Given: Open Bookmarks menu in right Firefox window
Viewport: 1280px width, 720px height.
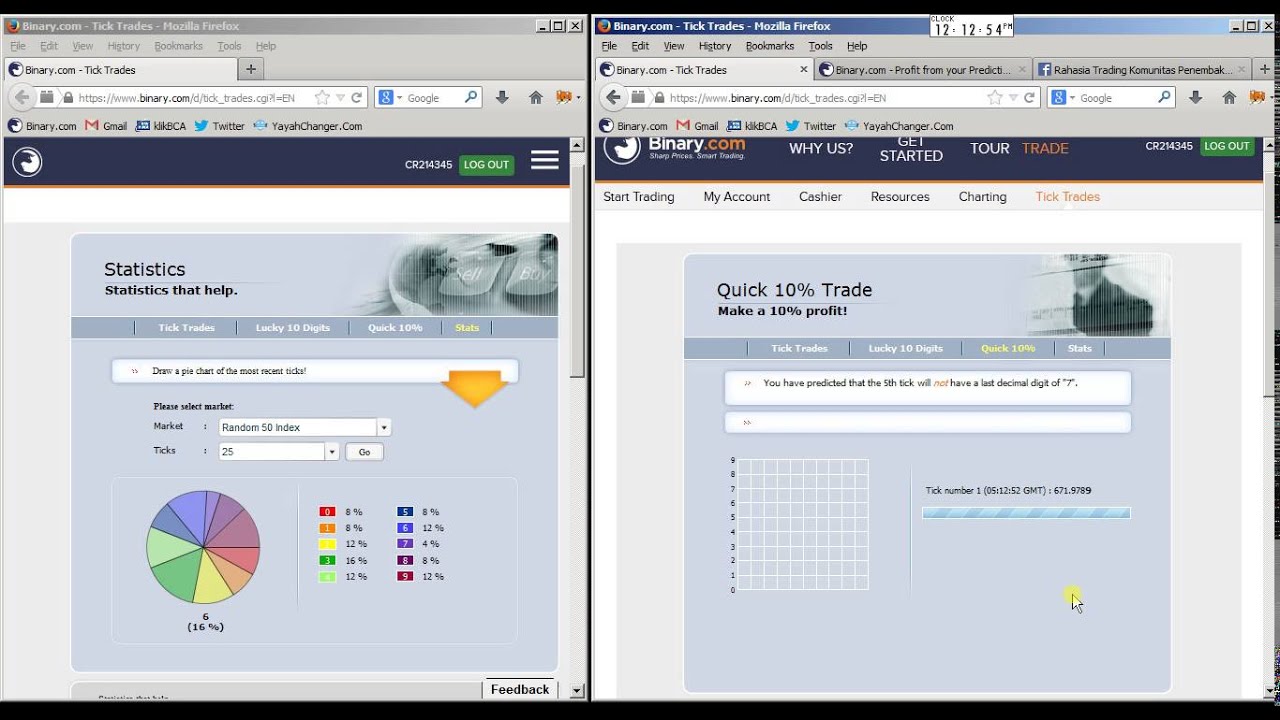Looking at the screenshot, I should (770, 46).
